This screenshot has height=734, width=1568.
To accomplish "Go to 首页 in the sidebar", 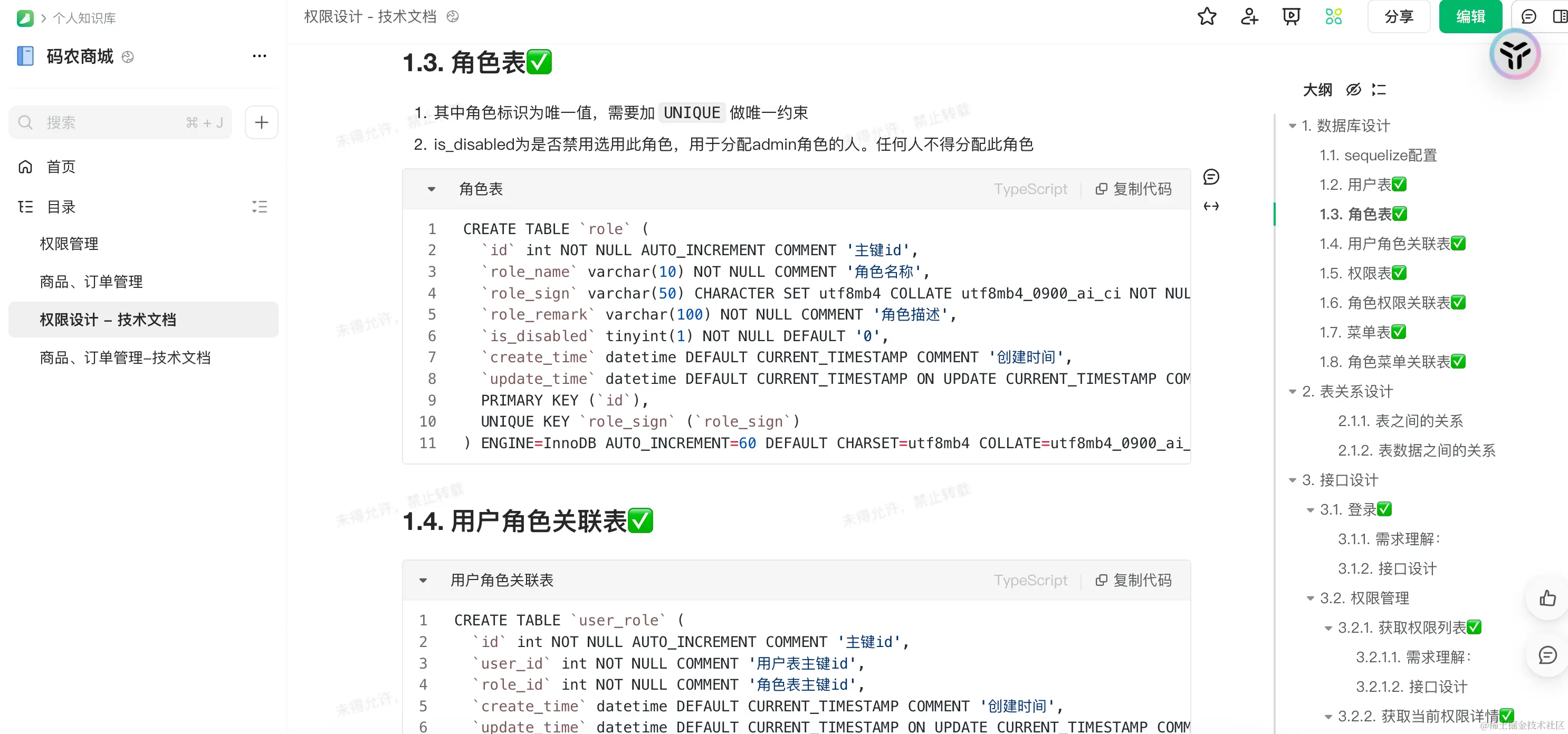I will (x=61, y=167).
